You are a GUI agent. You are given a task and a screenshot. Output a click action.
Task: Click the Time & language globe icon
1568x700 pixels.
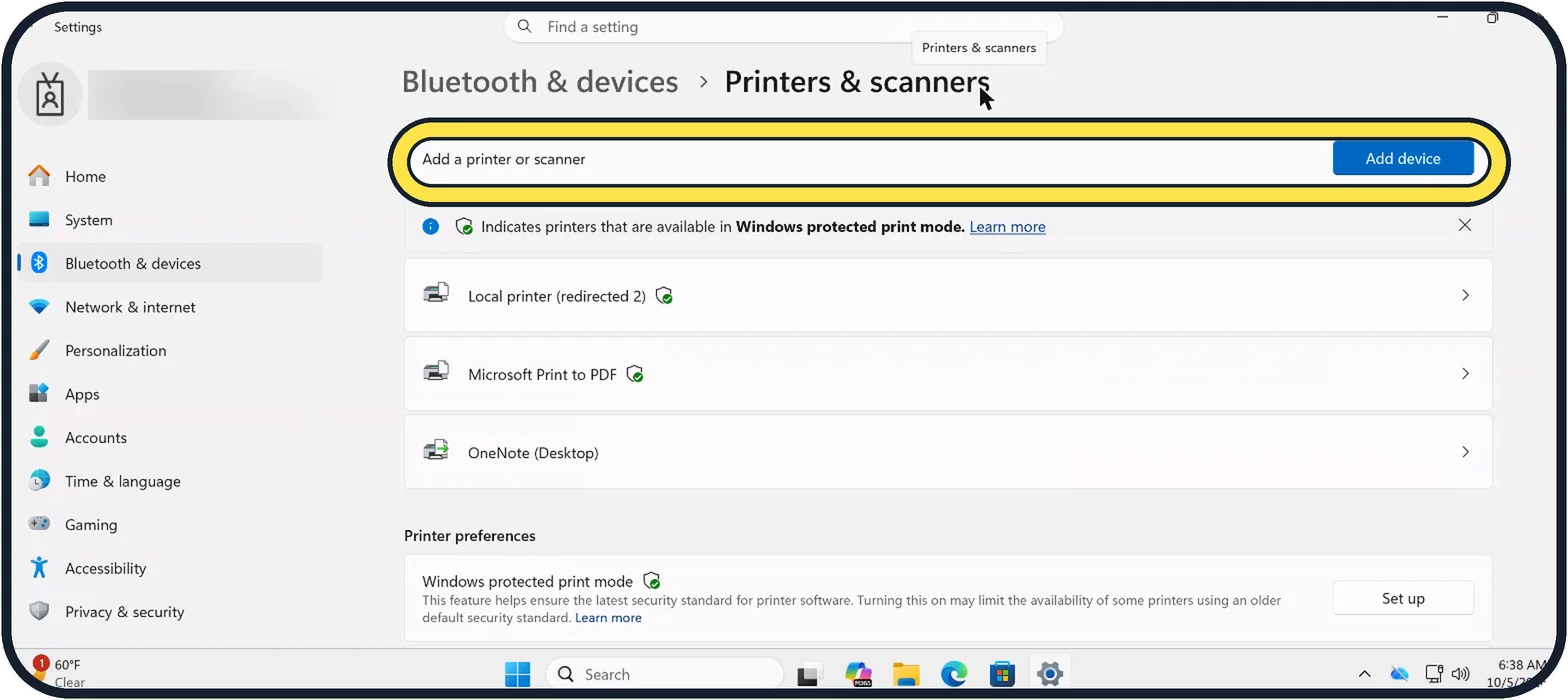point(39,481)
